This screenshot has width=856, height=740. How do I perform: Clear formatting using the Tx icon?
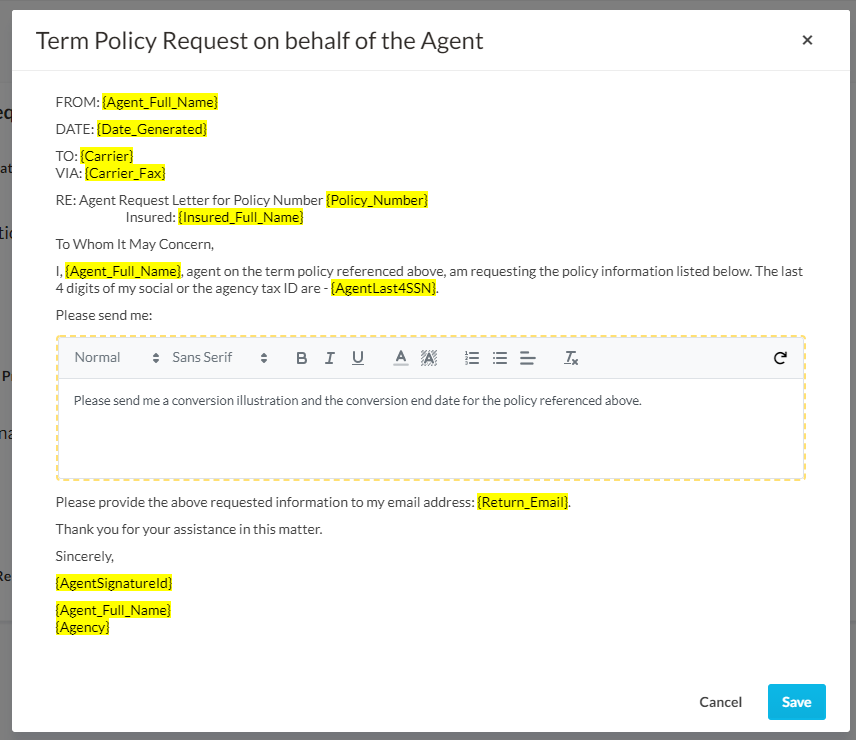[571, 357]
